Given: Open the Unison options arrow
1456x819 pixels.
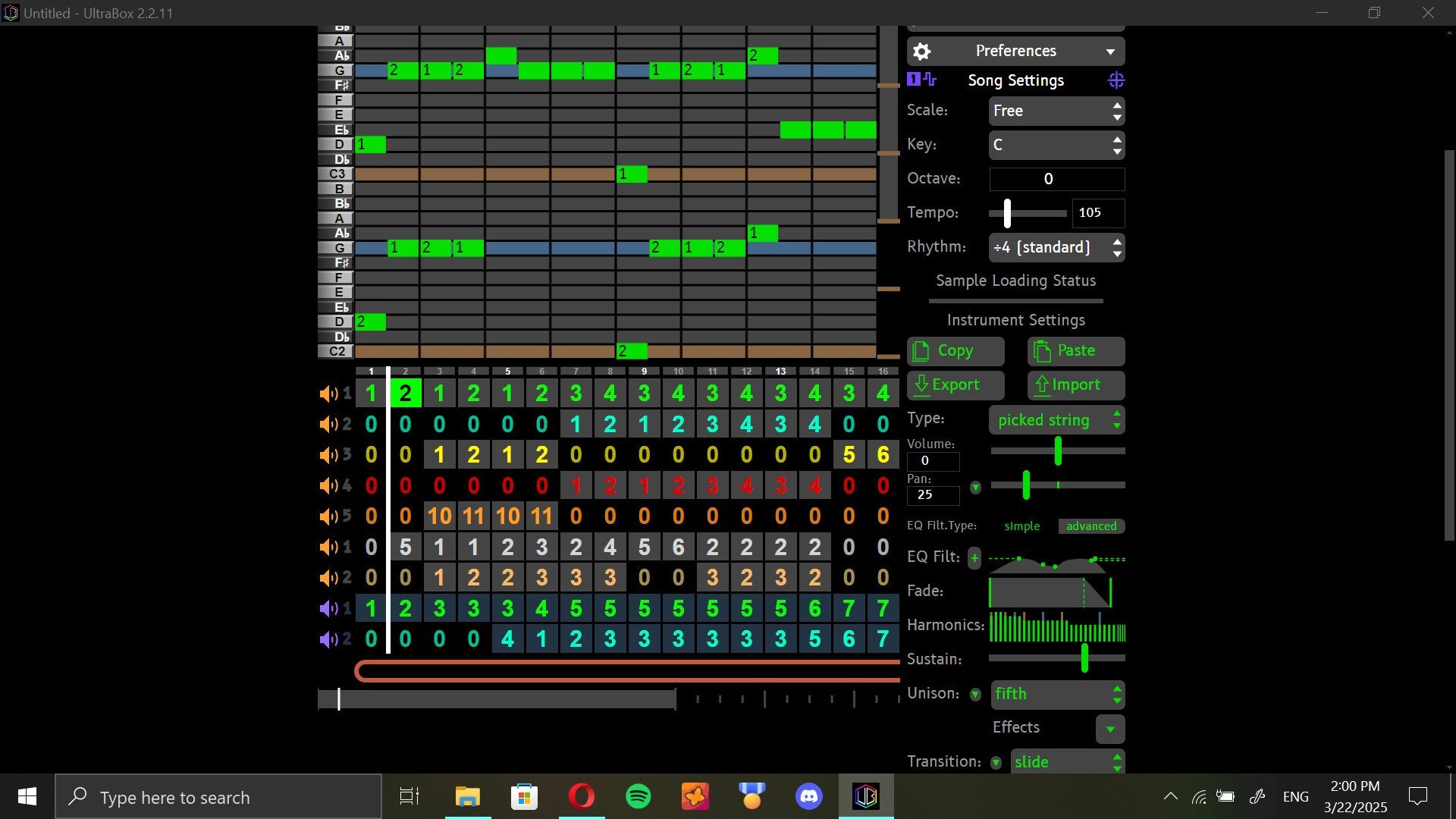Looking at the screenshot, I should (976, 695).
